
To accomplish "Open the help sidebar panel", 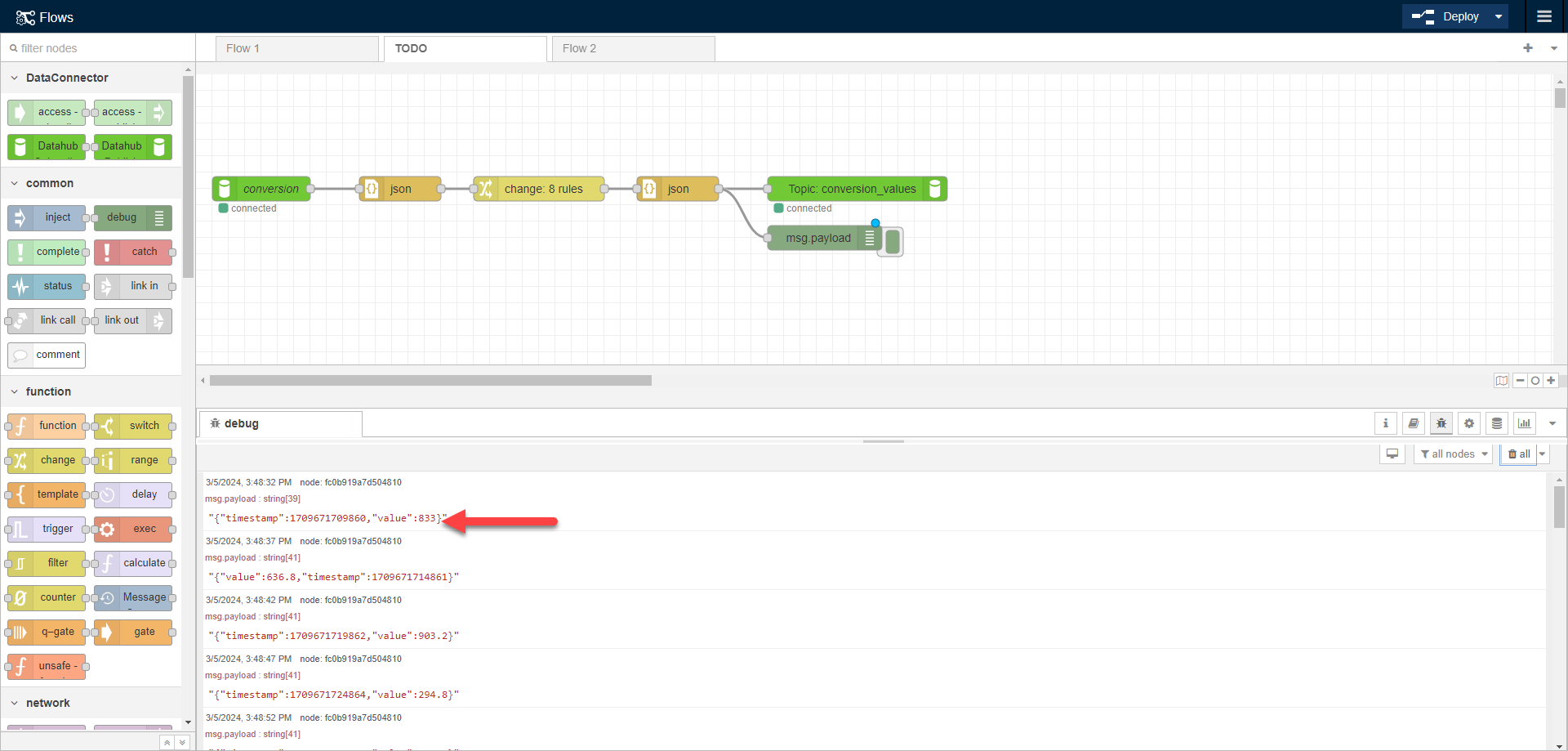I will 1414,423.
